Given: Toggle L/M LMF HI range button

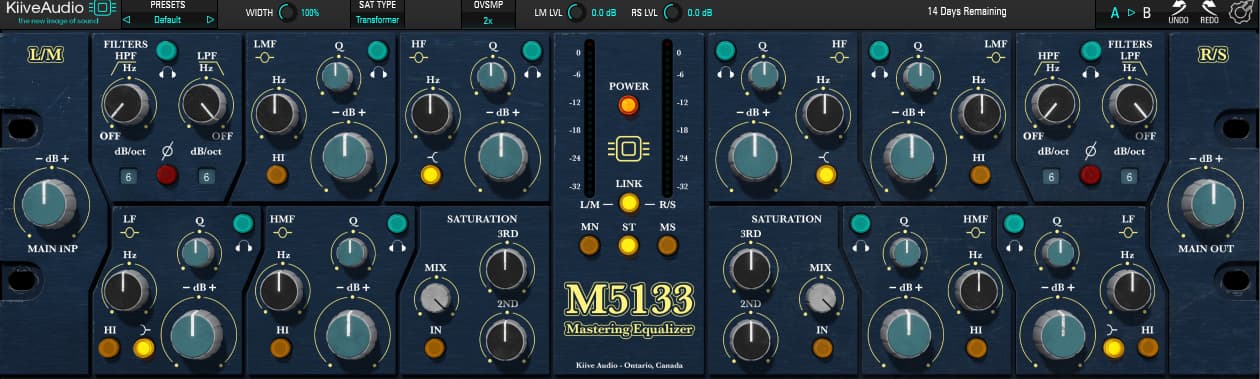Looking at the screenshot, I should [277, 176].
